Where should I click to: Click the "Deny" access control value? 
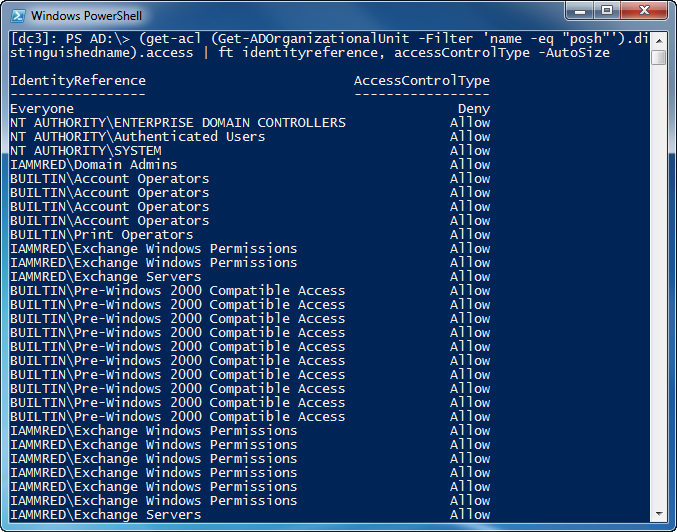[474, 108]
